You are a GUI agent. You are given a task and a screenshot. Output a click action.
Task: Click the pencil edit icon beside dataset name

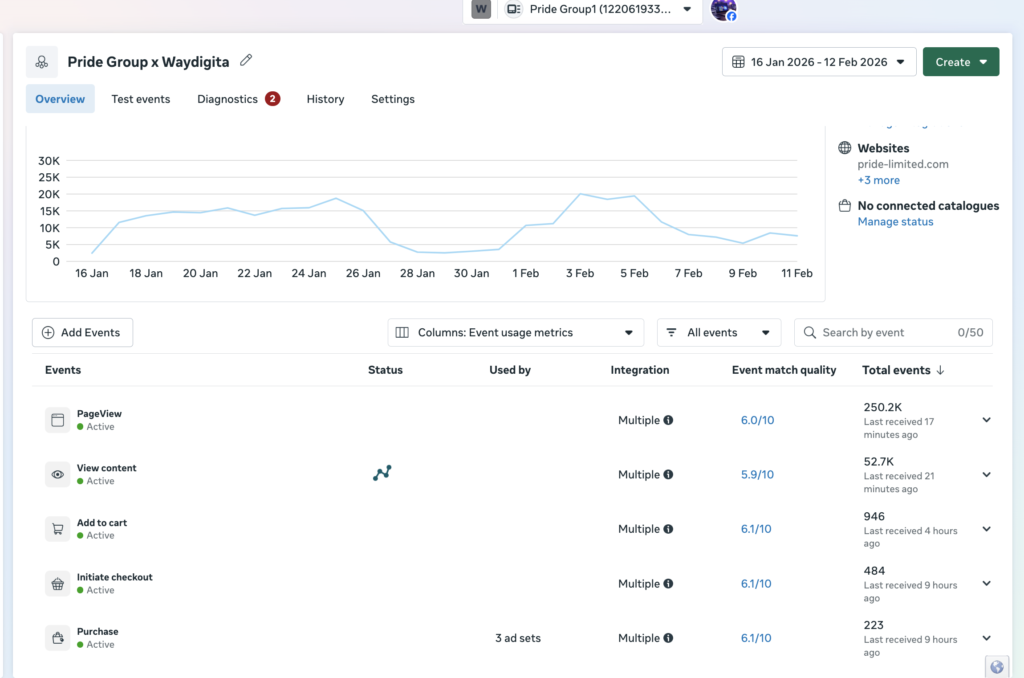coord(246,61)
